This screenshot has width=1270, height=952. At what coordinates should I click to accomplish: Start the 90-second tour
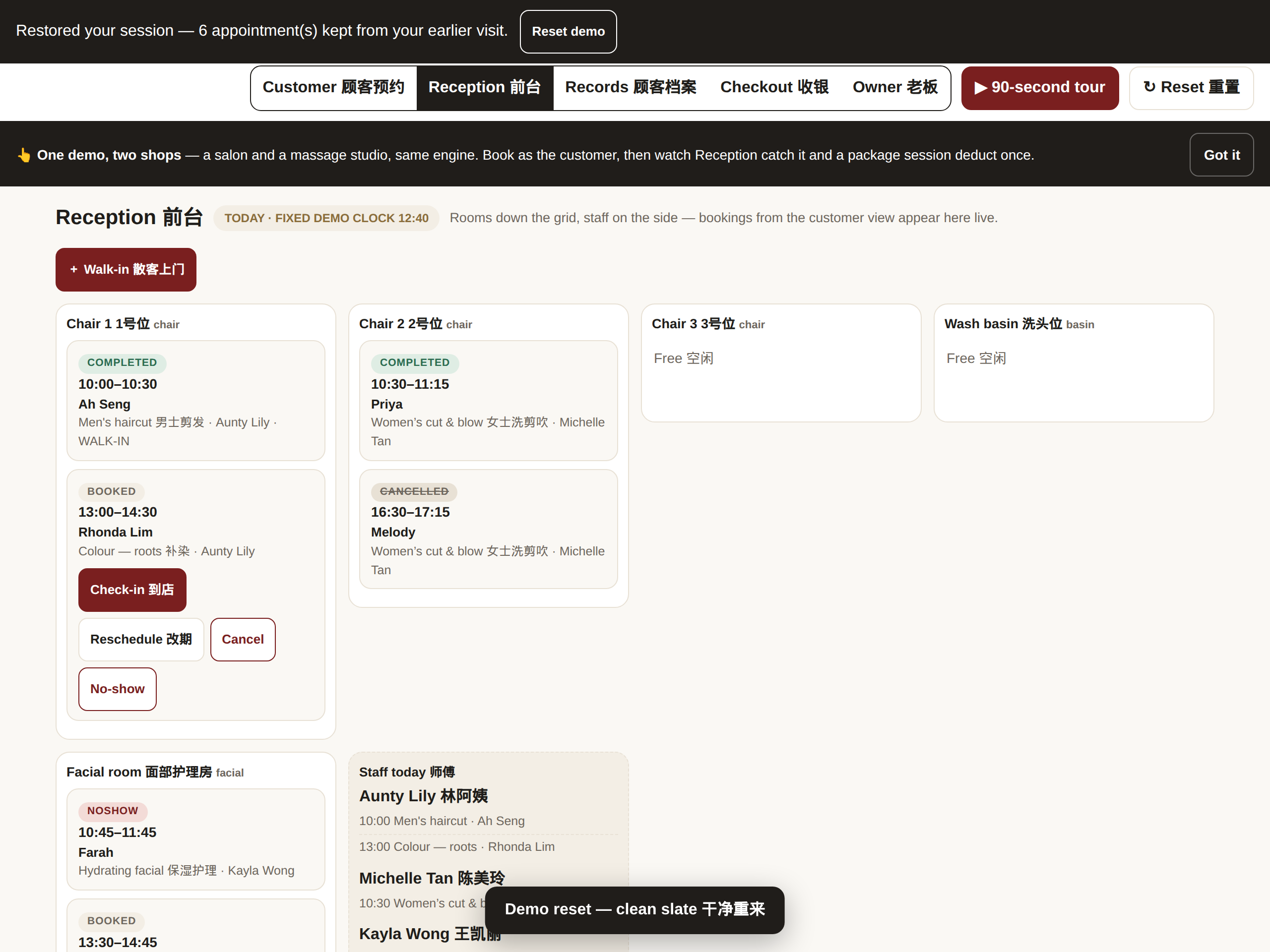pyautogui.click(x=1040, y=88)
